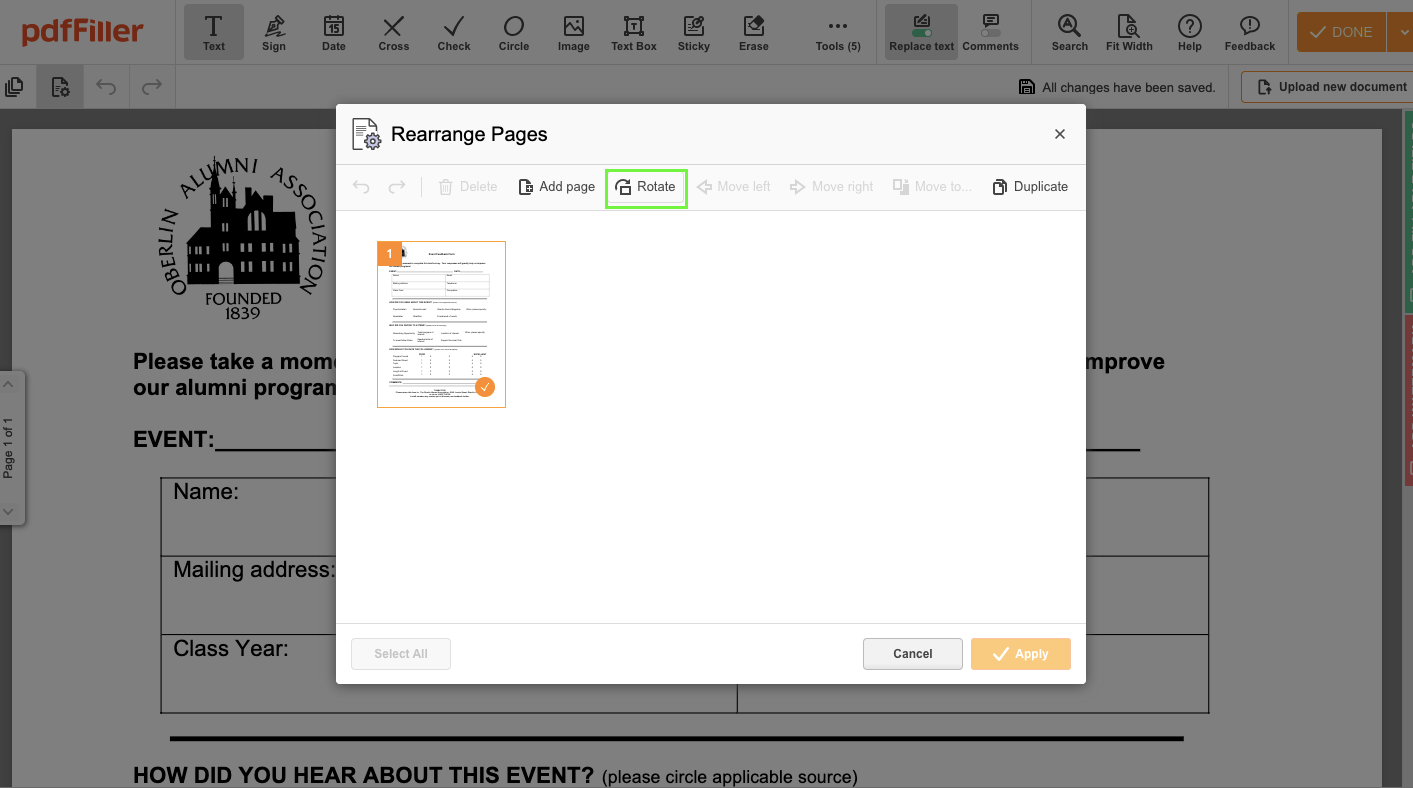
Task: Set zoom to Fit Width
Action: 1128,31
